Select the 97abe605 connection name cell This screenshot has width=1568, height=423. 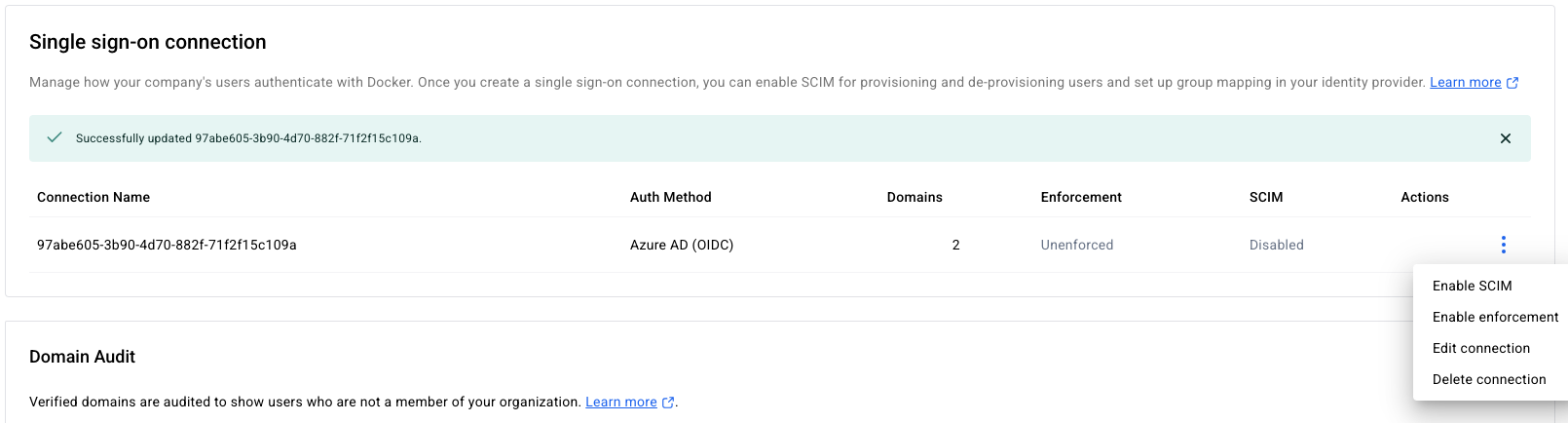point(167,245)
